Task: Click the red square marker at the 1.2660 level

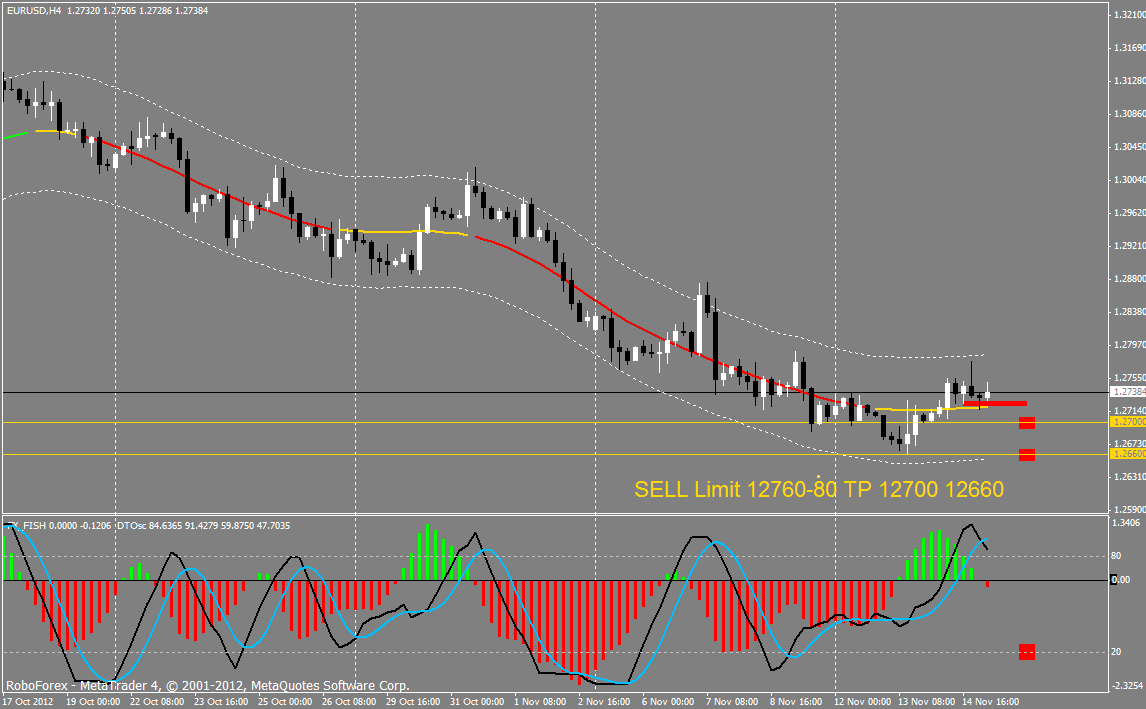Action: tap(1026, 455)
